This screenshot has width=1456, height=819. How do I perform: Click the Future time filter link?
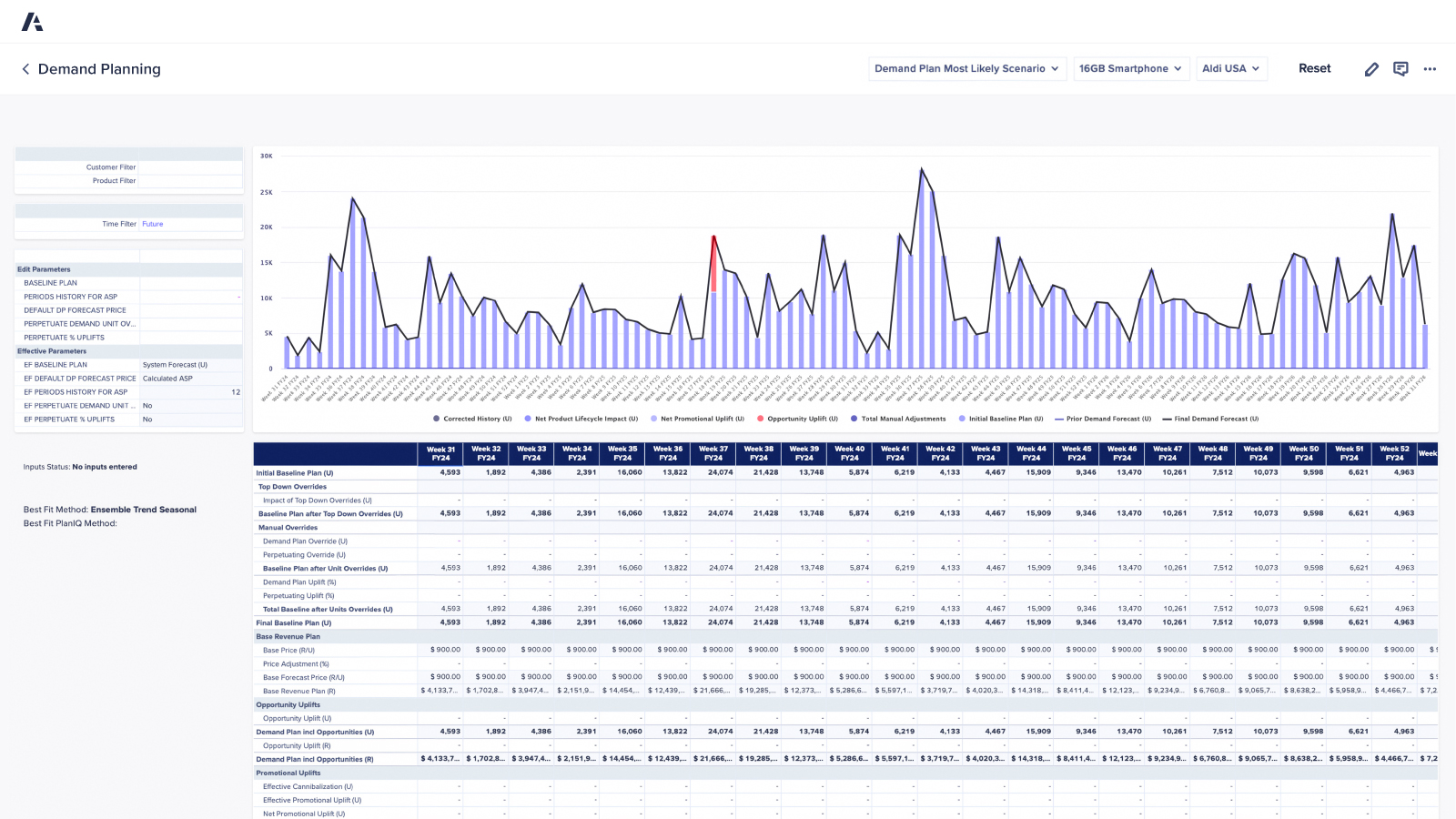(x=152, y=224)
